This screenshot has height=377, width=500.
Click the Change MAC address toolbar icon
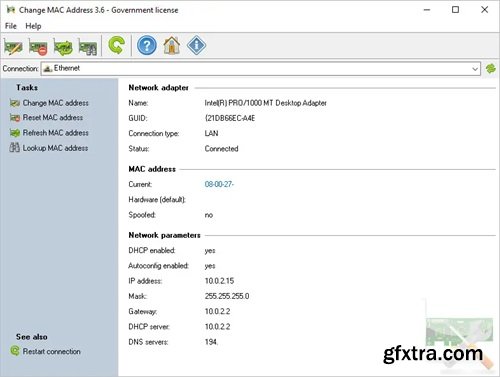pyautogui.click(x=13, y=46)
